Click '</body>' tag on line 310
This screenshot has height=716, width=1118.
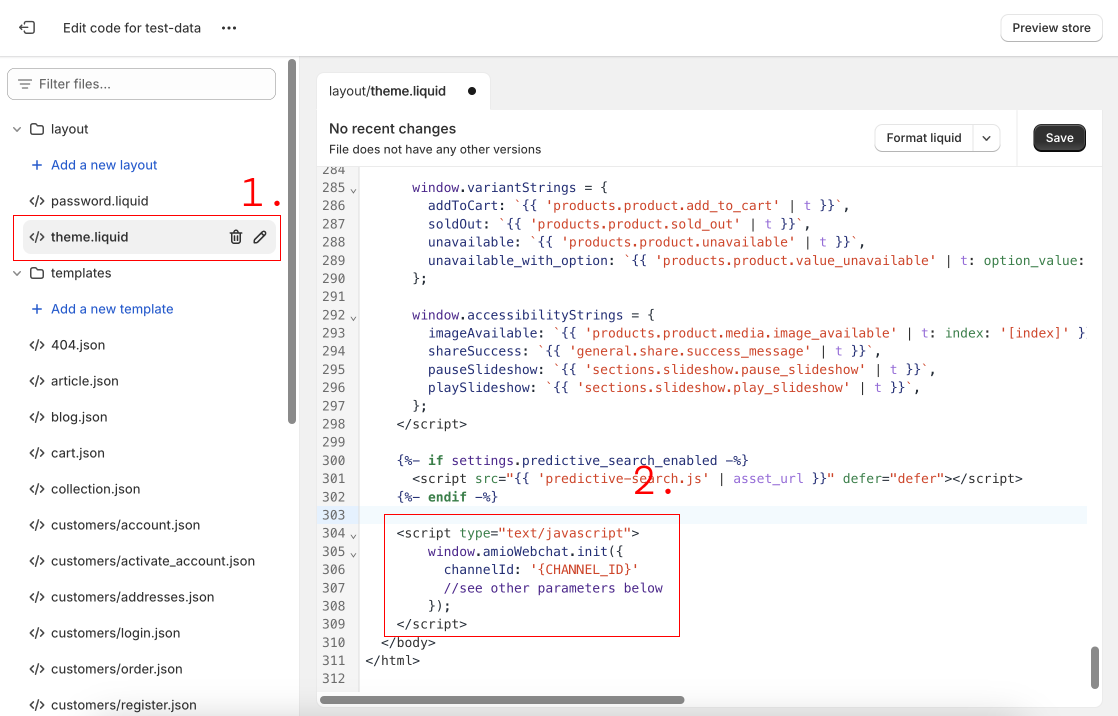pos(408,643)
